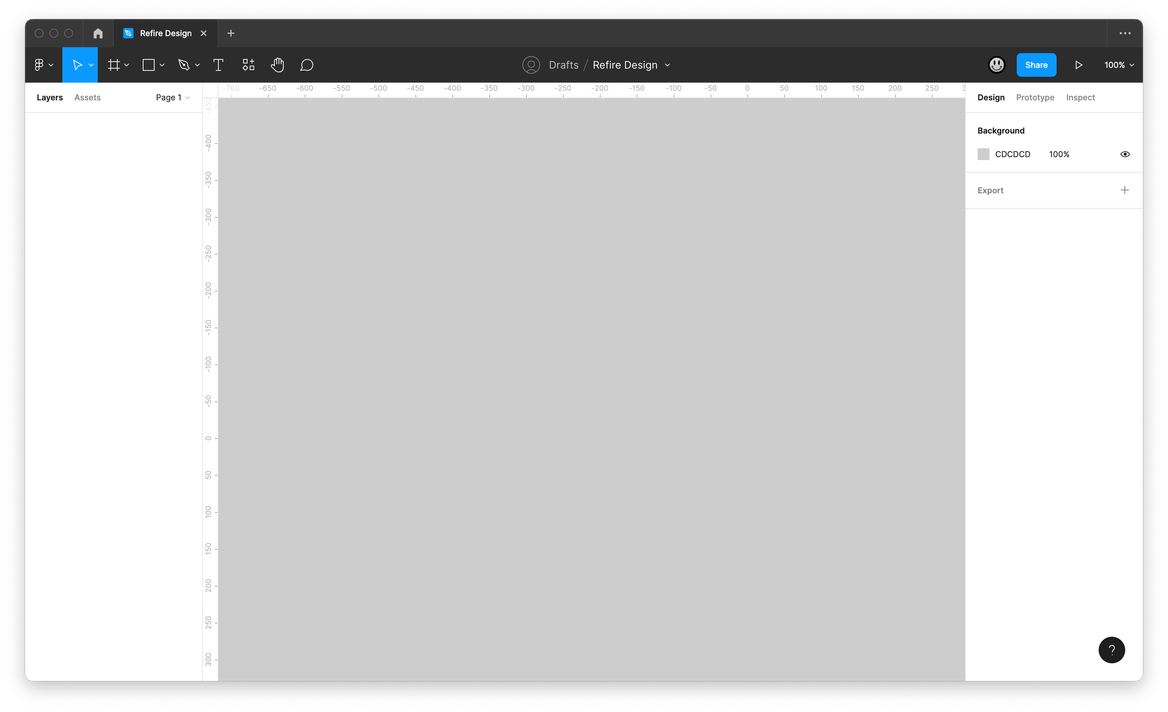Expand the Page 1 pages list
The width and height of the screenshot is (1168, 712).
[x=172, y=98]
